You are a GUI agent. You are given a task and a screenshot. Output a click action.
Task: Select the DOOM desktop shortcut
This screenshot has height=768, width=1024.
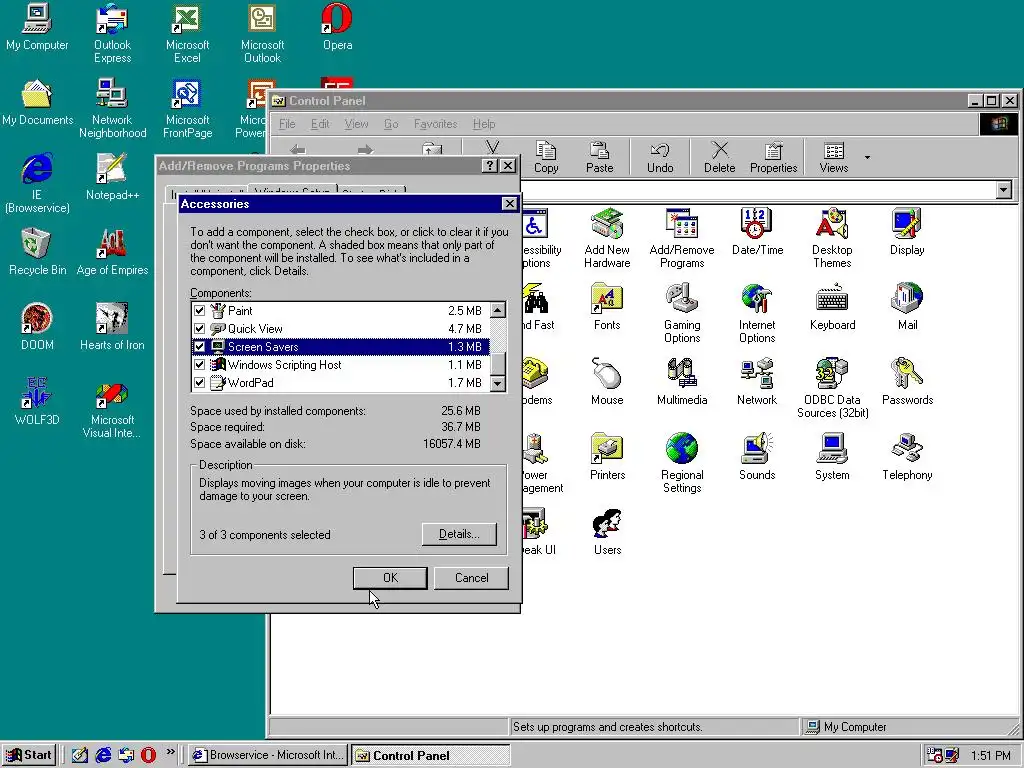coord(37,326)
